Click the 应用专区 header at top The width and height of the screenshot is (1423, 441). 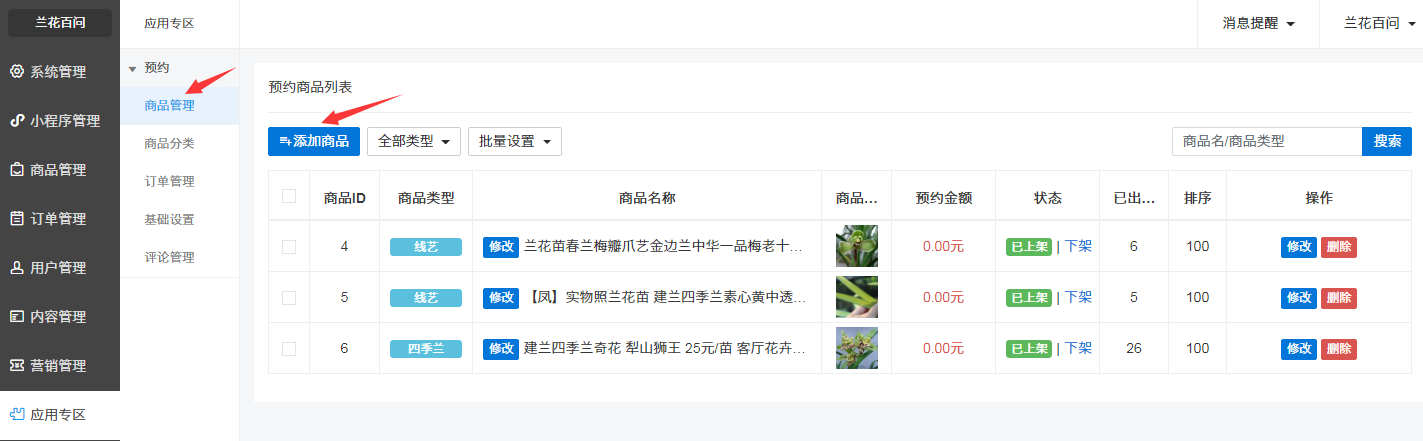(x=168, y=23)
